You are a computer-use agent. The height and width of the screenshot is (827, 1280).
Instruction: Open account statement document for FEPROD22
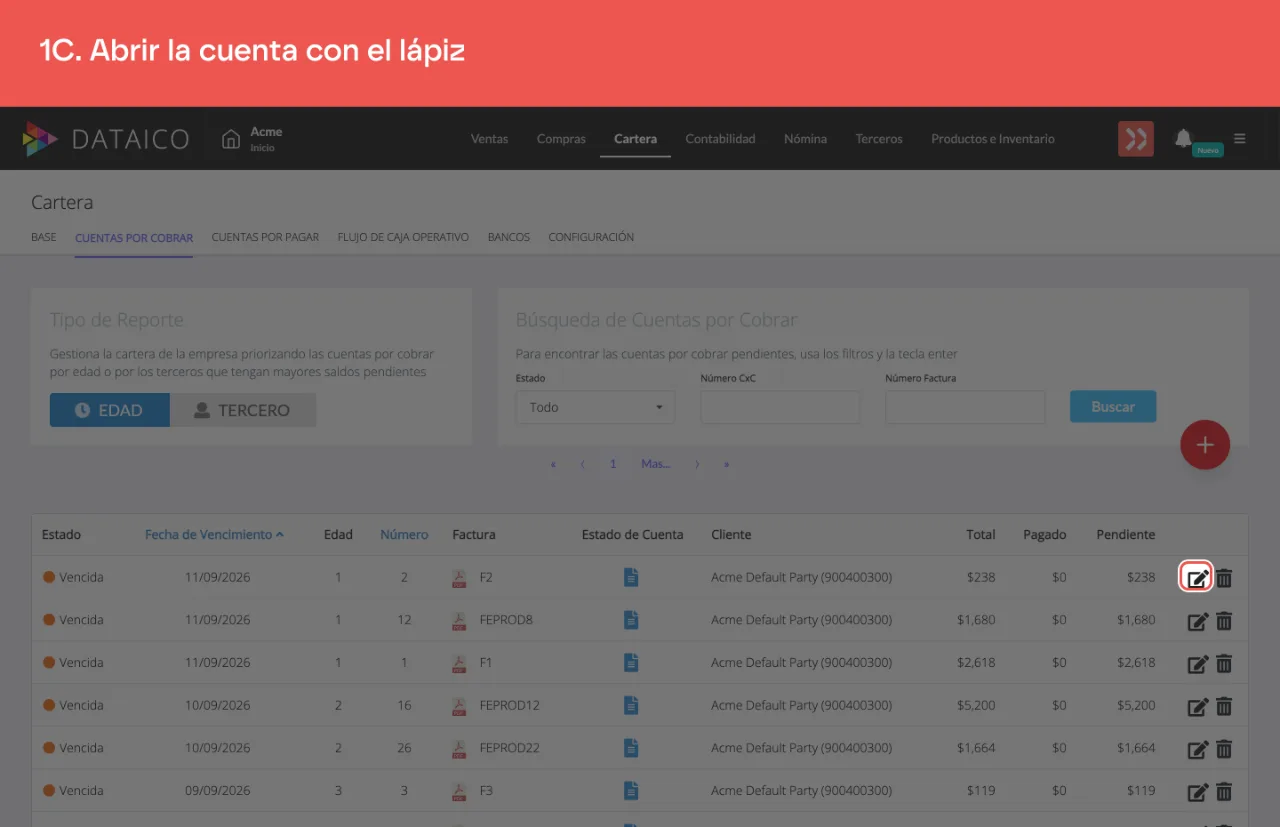[x=631, y=748]
